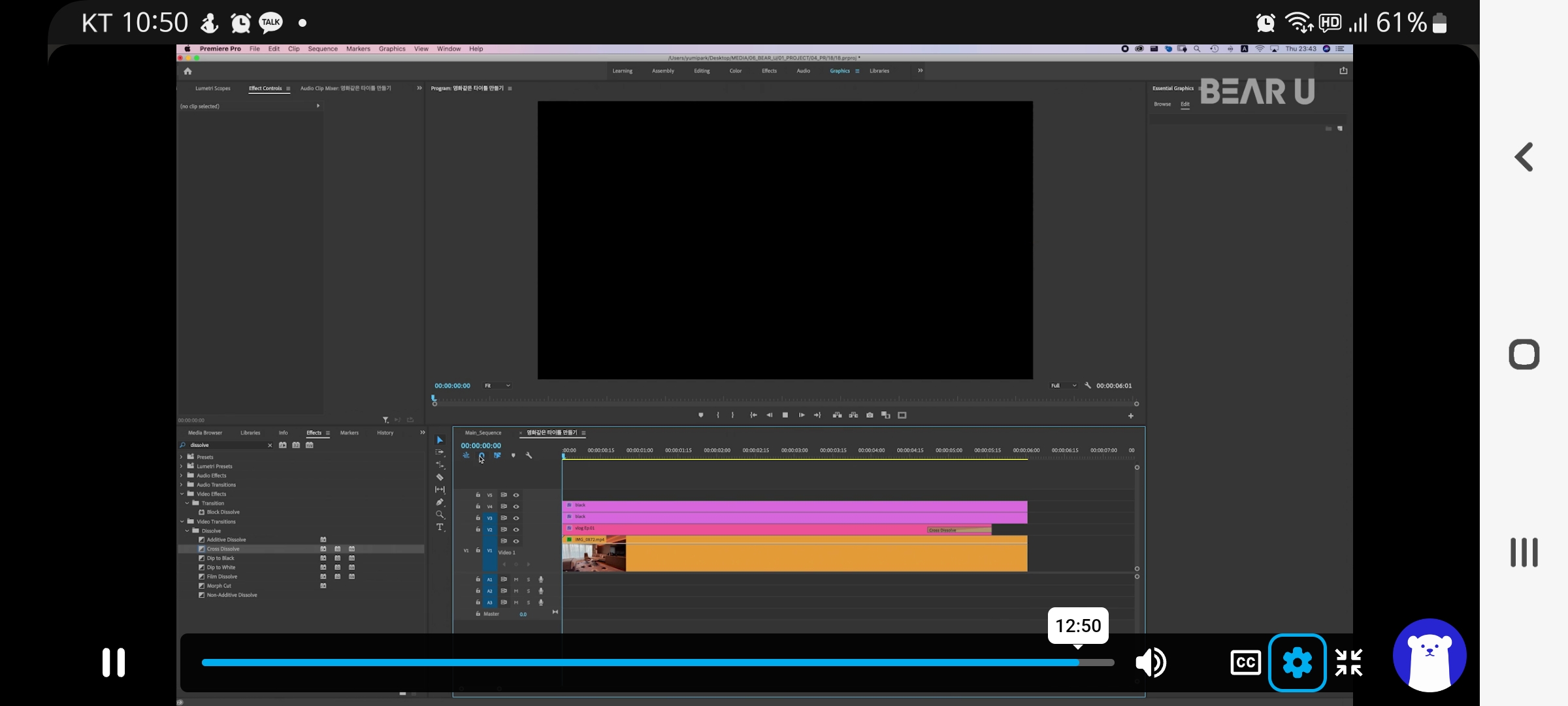Clear the dissolve search field
The height and width of the screenshot is (706, 1568).
click(270, 445)
